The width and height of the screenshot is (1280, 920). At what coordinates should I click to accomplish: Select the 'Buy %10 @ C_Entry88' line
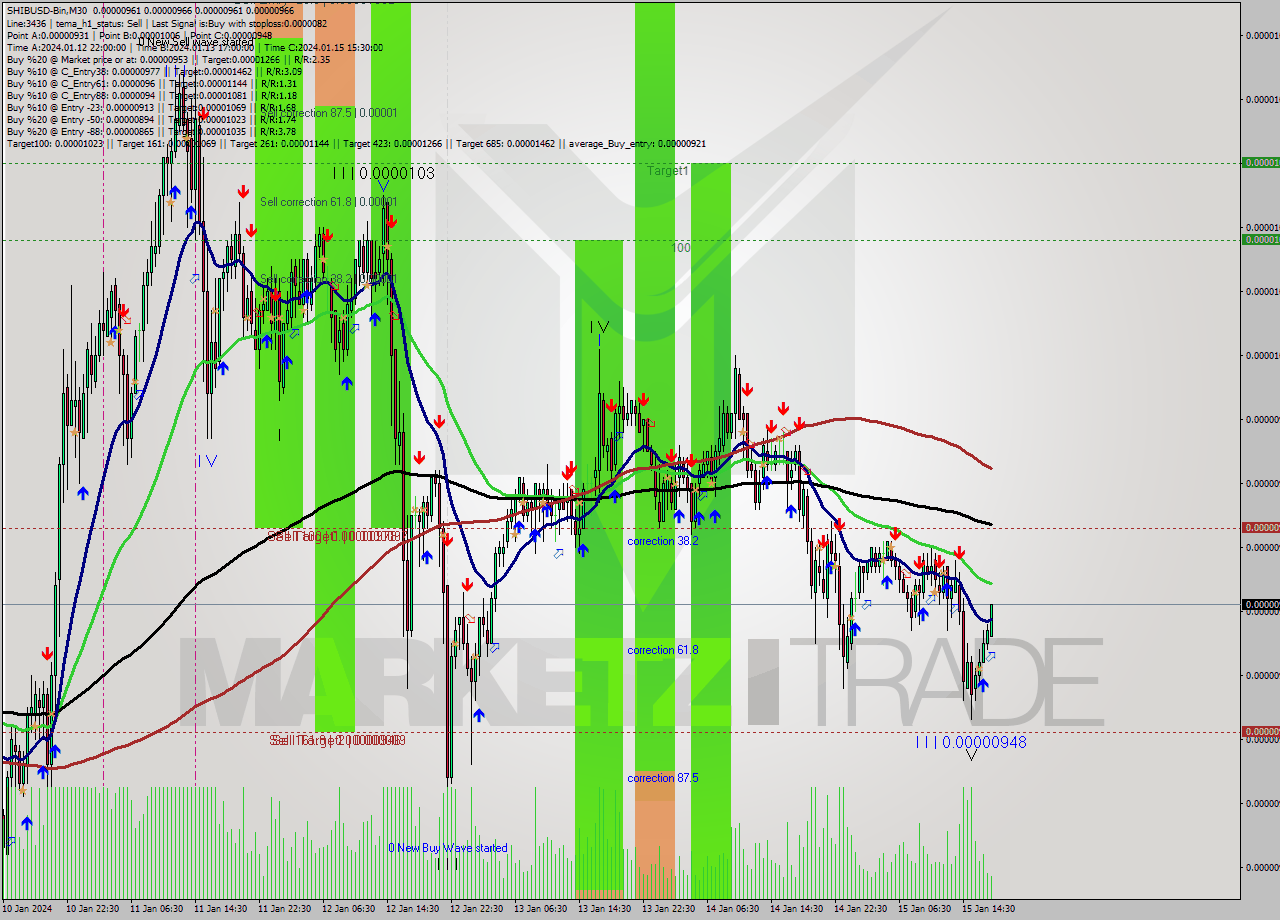tap(153, 95)
